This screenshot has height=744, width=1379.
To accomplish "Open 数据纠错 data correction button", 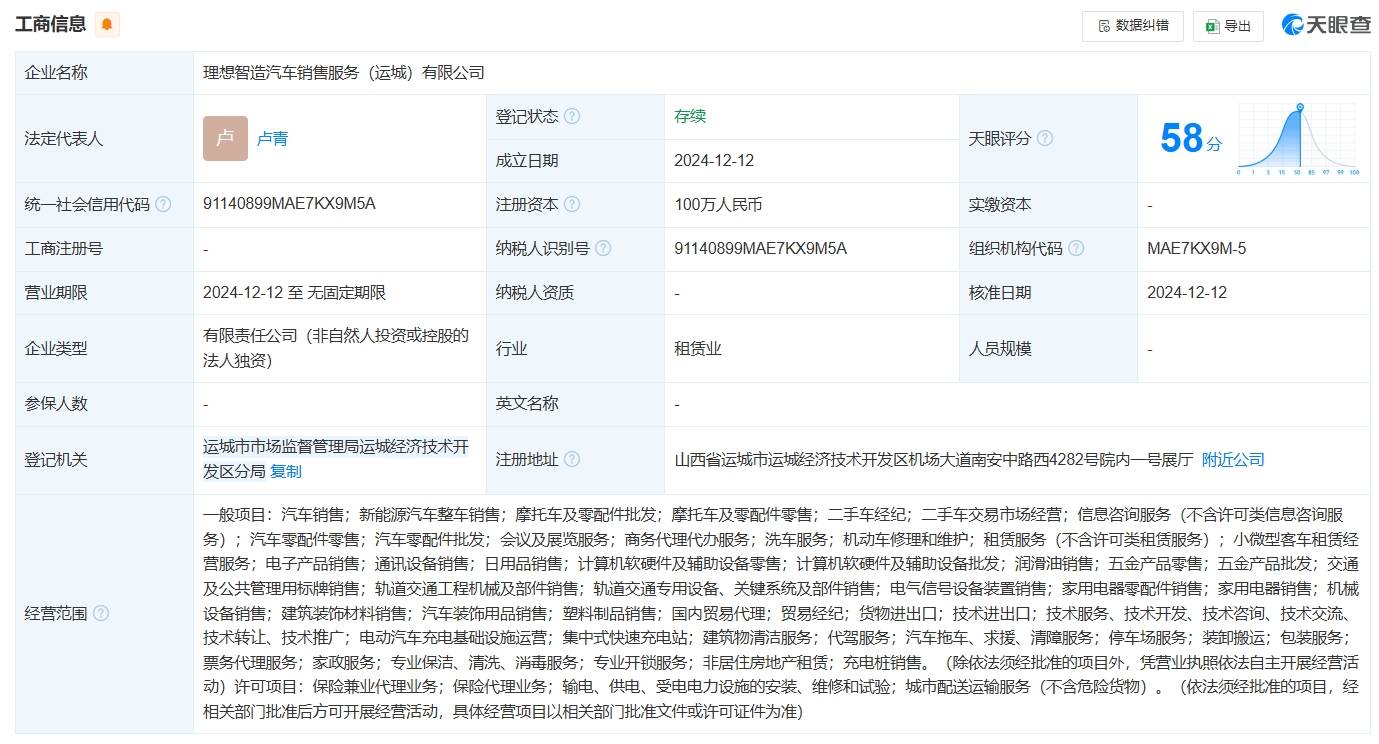I will click(x=1133, y=26).
